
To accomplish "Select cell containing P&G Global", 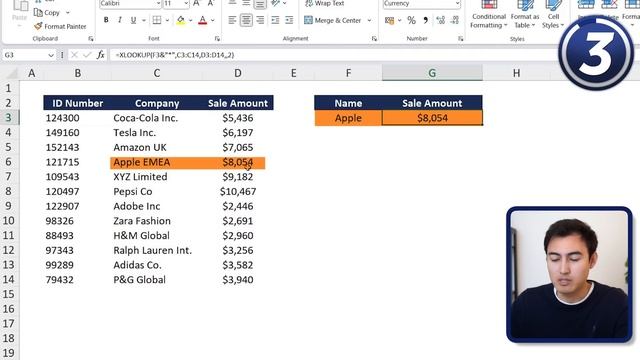I will 157,280.
